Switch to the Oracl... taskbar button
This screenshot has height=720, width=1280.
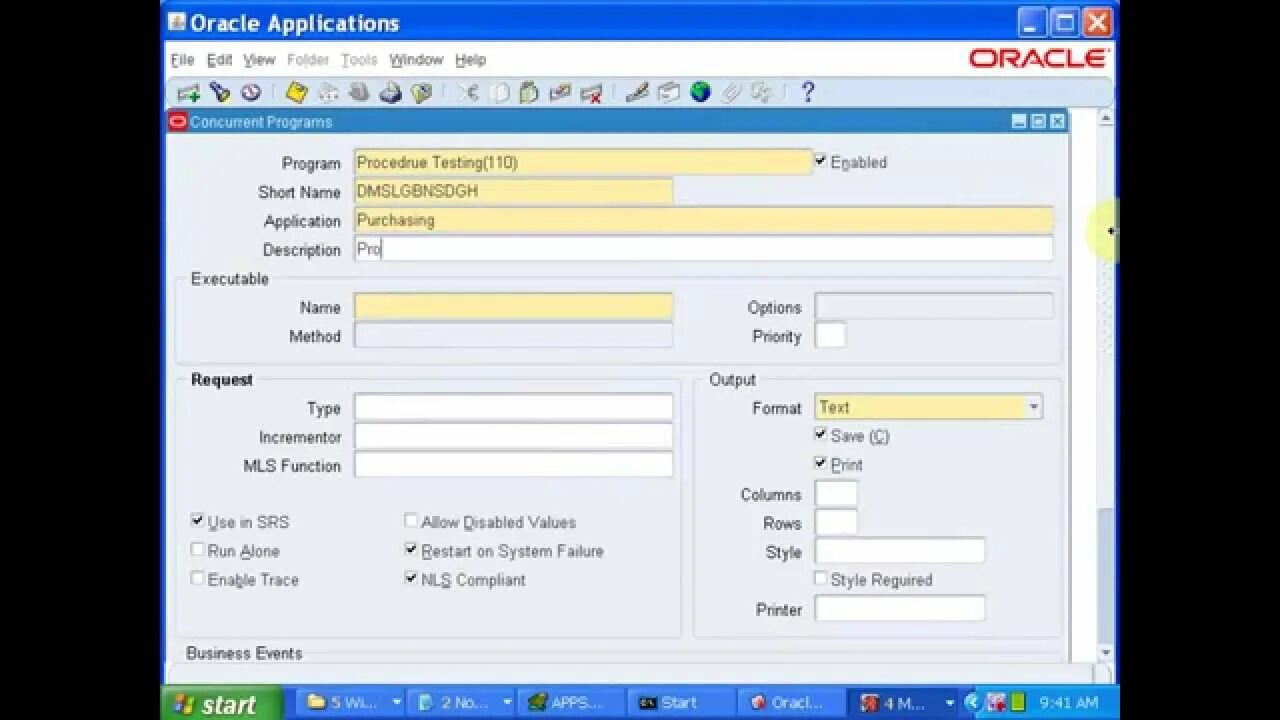point(793,703)
